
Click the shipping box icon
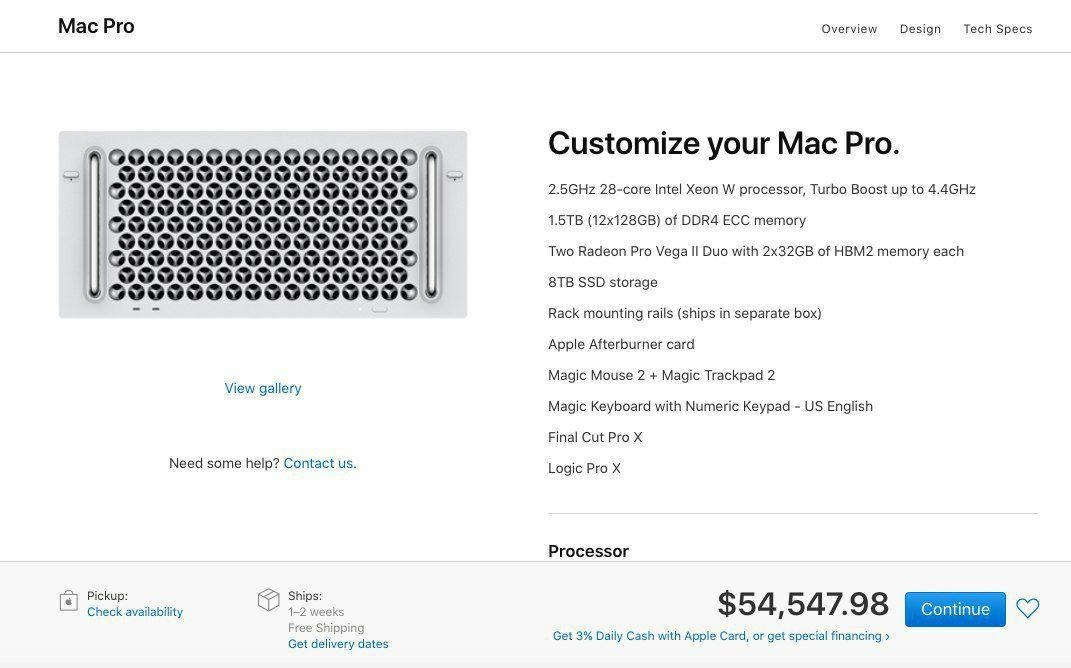coord(268,599)
